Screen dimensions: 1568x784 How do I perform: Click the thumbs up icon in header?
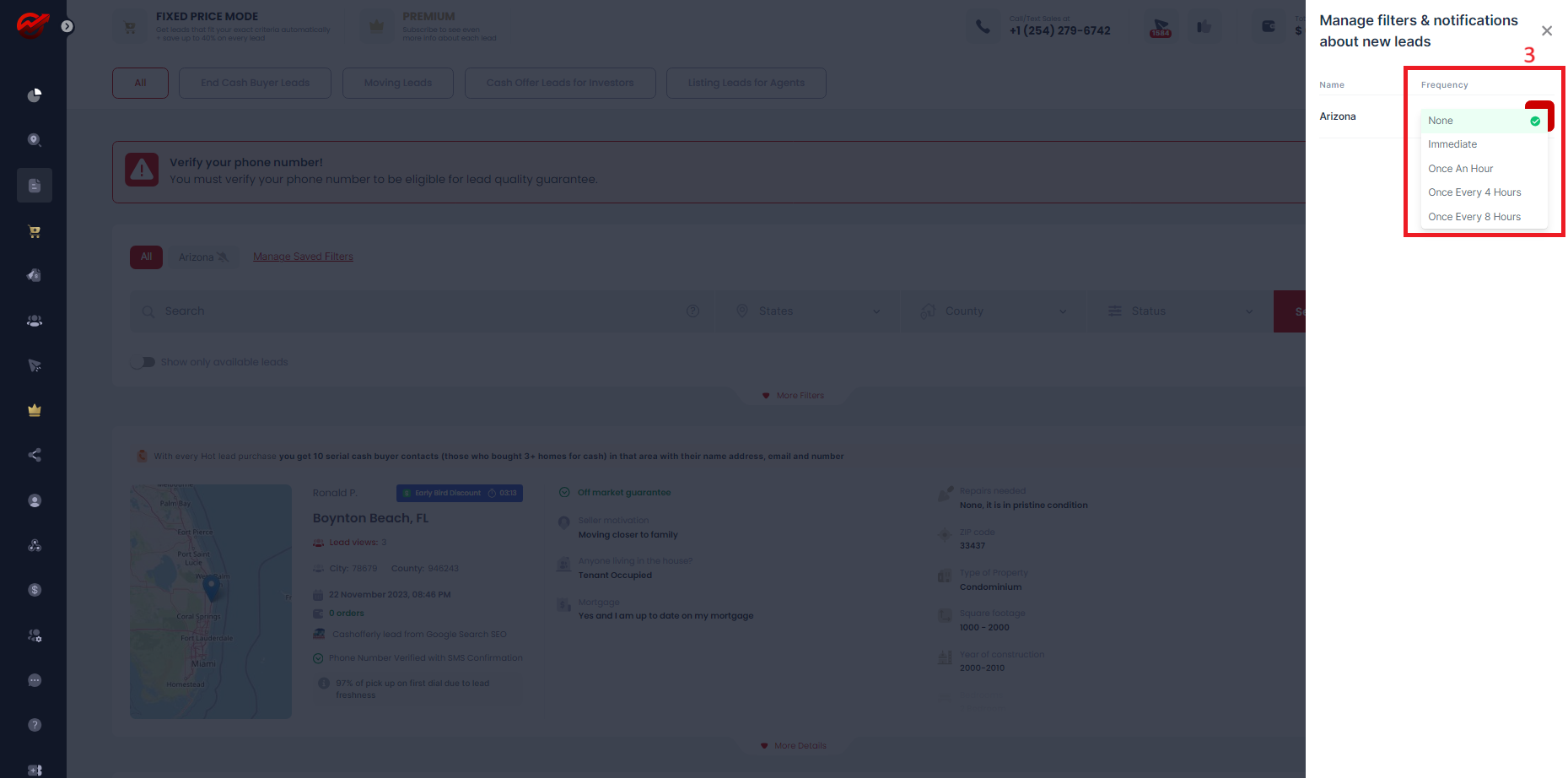click(1204, 27)
